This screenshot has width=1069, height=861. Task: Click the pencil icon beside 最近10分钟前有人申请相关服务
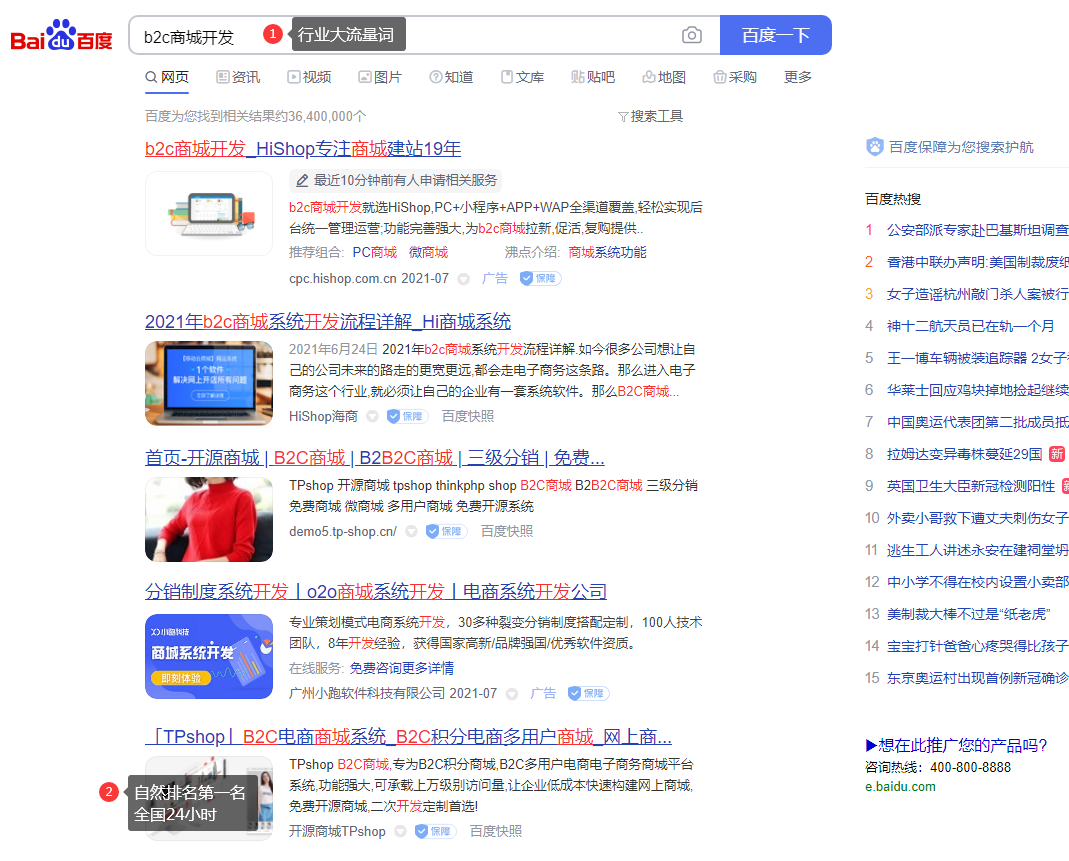302,181
